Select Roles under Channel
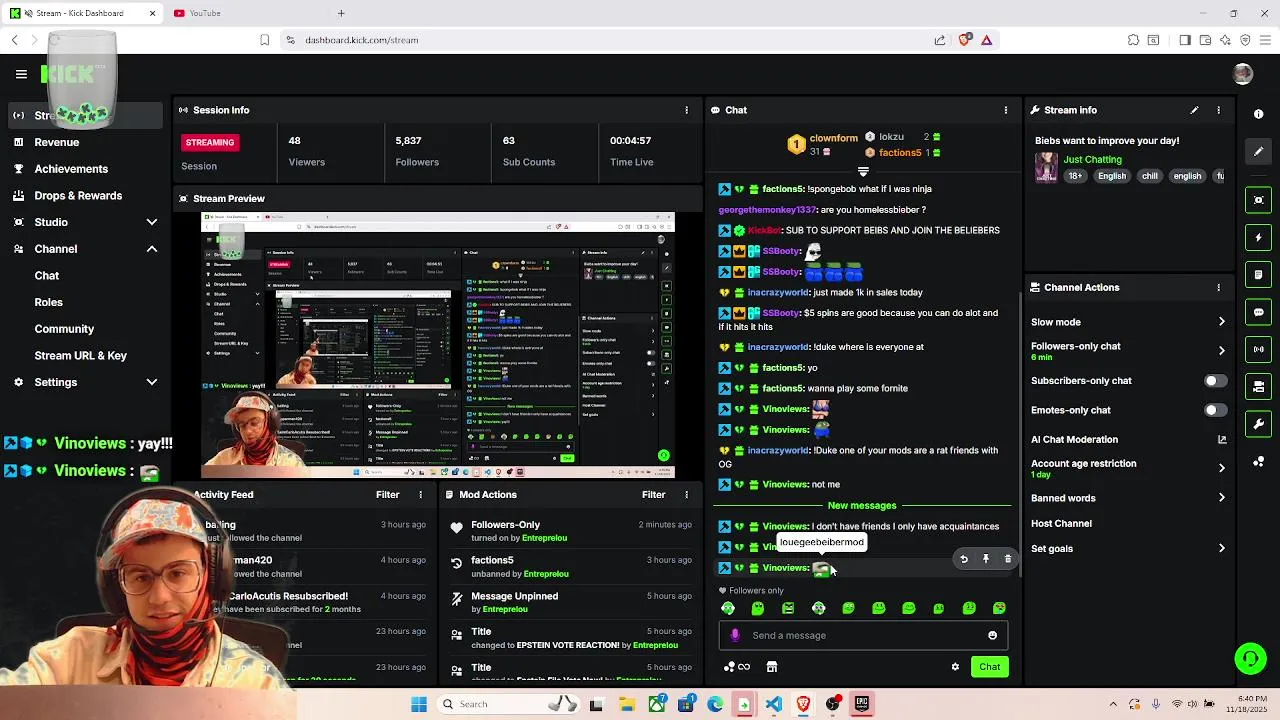This screenshot has width=1280, height=720. coord(48,302)
